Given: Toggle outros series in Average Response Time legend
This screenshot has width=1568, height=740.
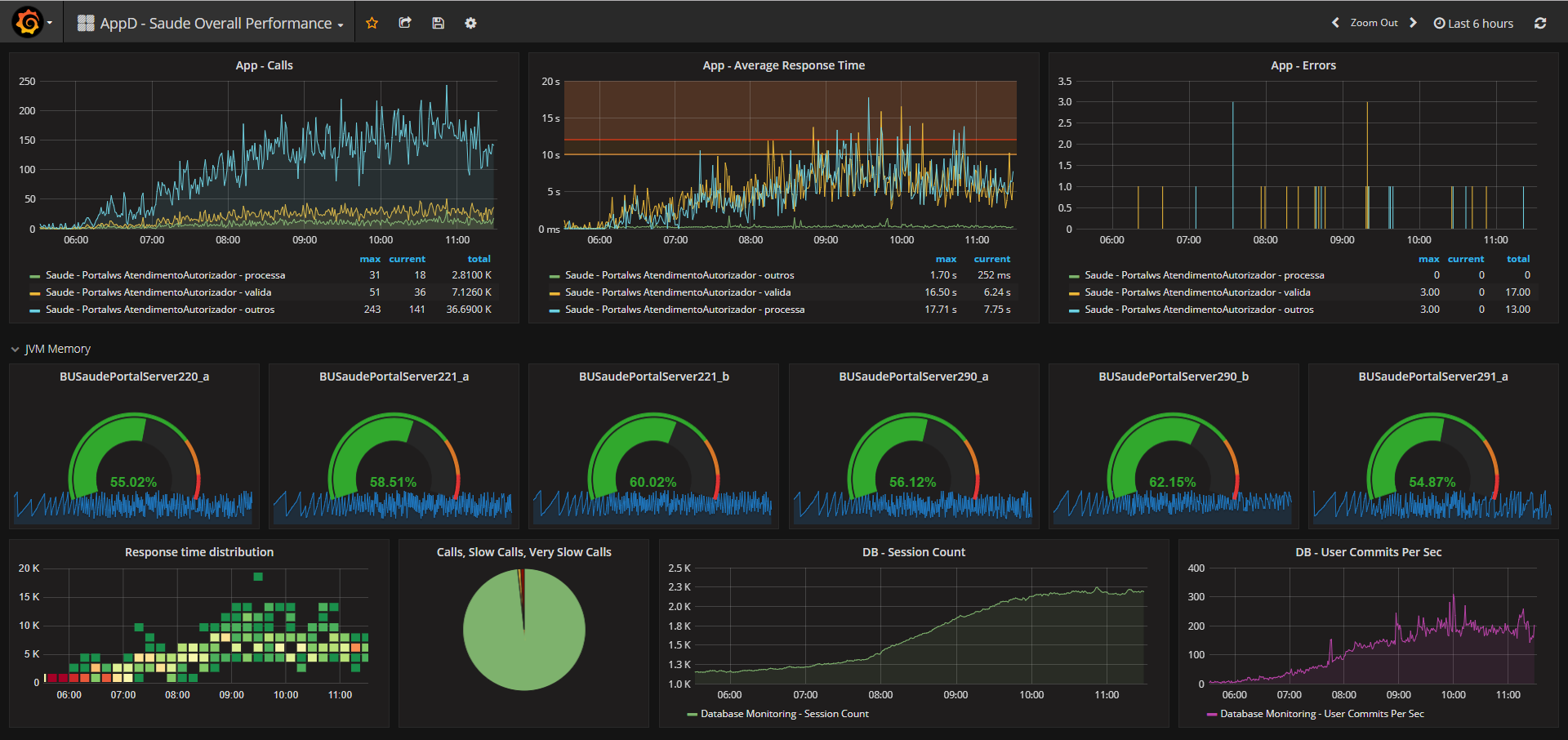Looking at the screenshot, I should tap(679, 275).
